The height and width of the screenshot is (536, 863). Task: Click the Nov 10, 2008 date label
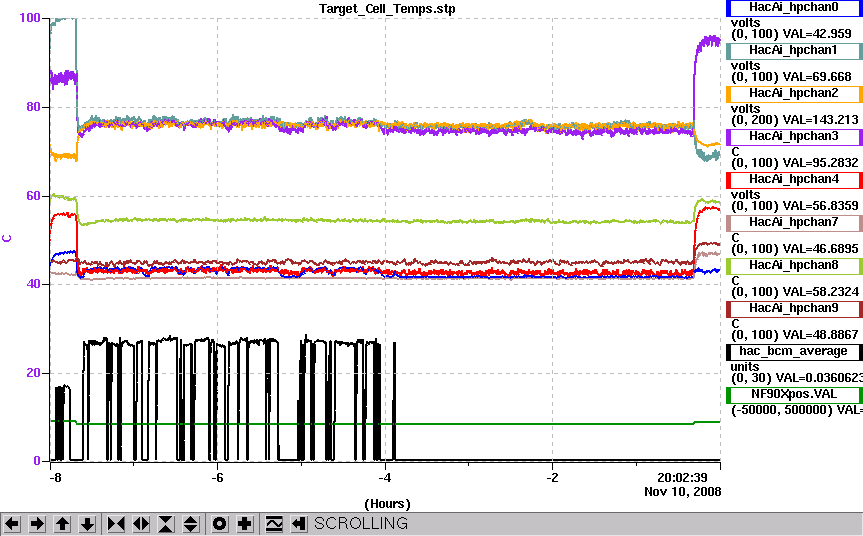point(682,491)
